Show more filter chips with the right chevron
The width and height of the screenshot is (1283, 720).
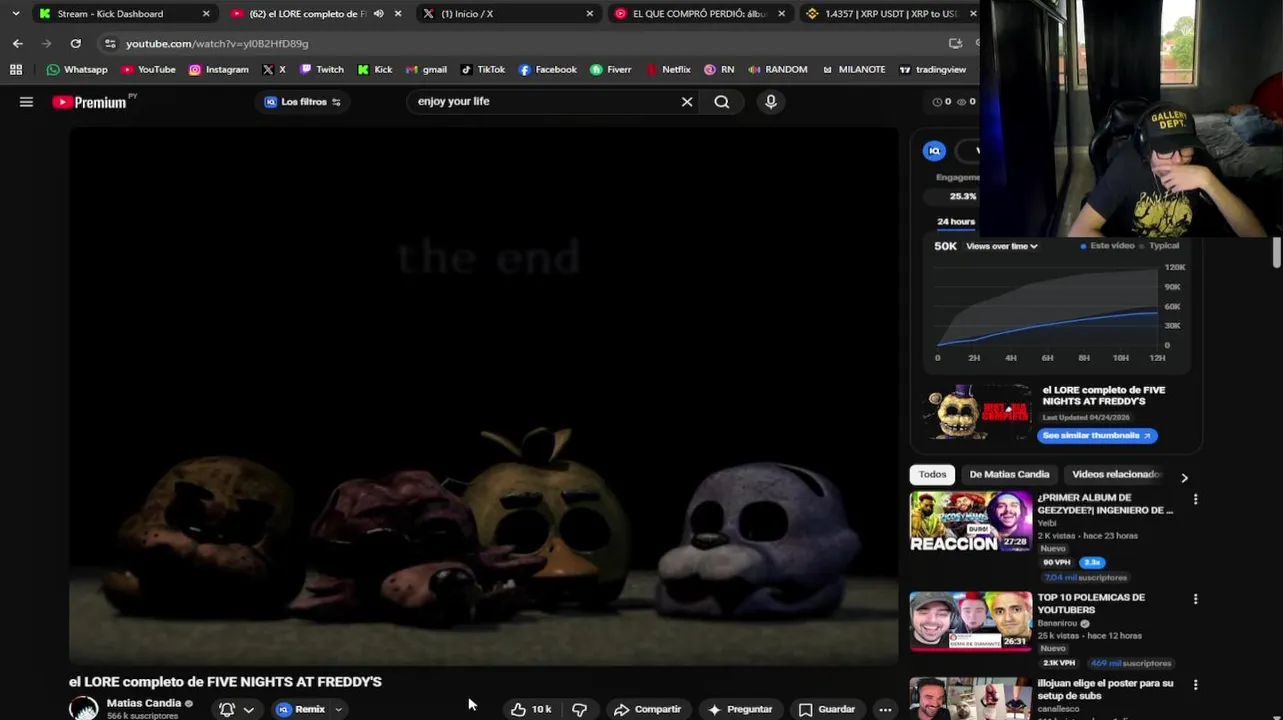coord(1184,478)
